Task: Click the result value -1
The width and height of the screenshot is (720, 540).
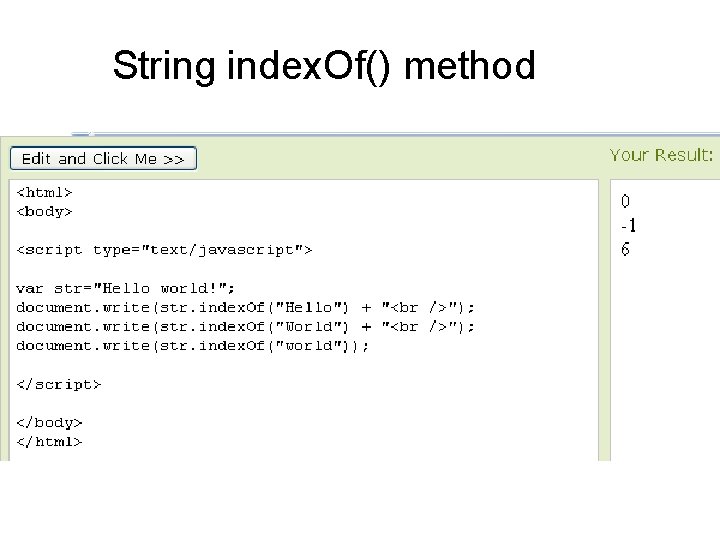Action: pyautogui.click(x=628, y=225)
